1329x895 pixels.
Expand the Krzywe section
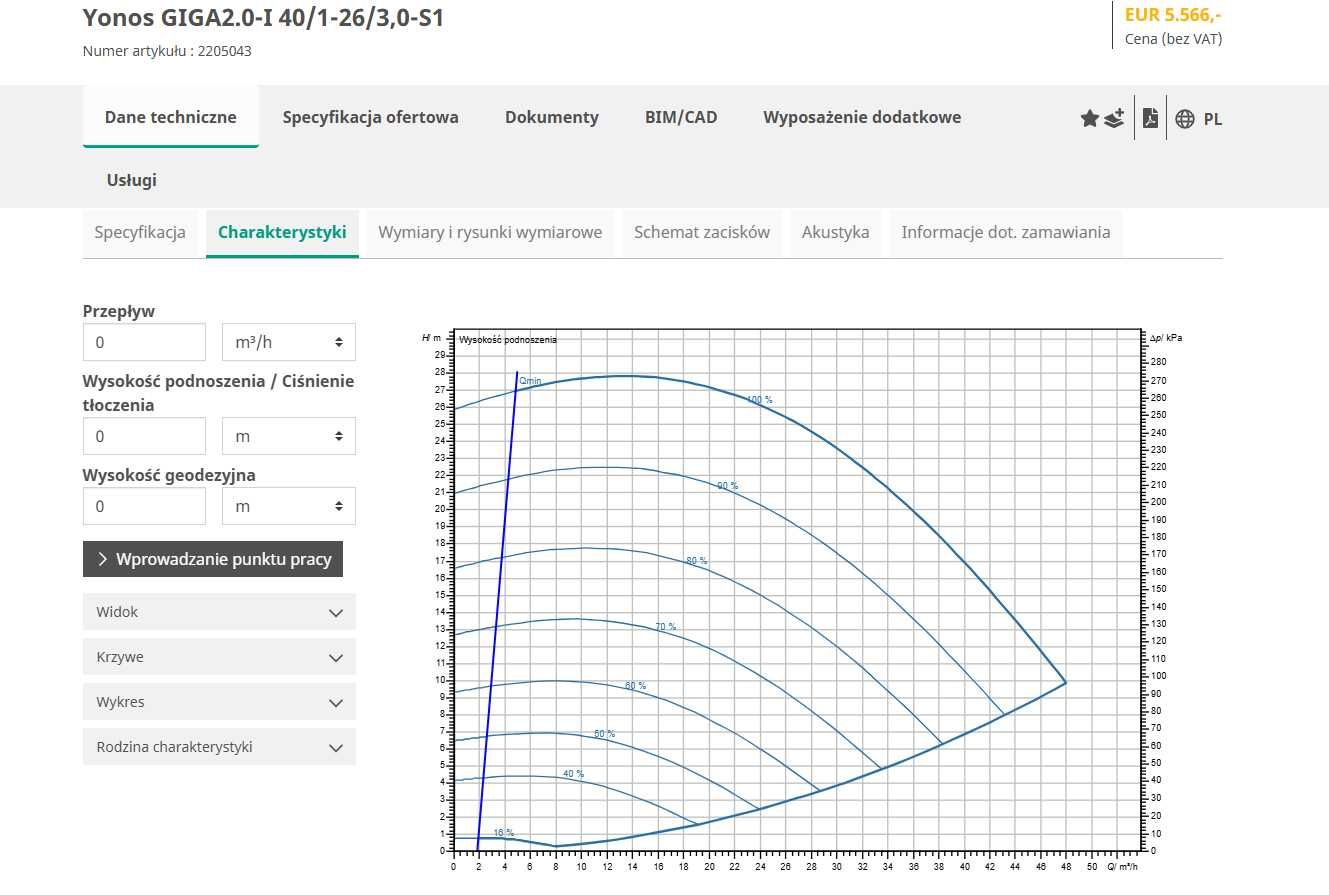[219, 657]
